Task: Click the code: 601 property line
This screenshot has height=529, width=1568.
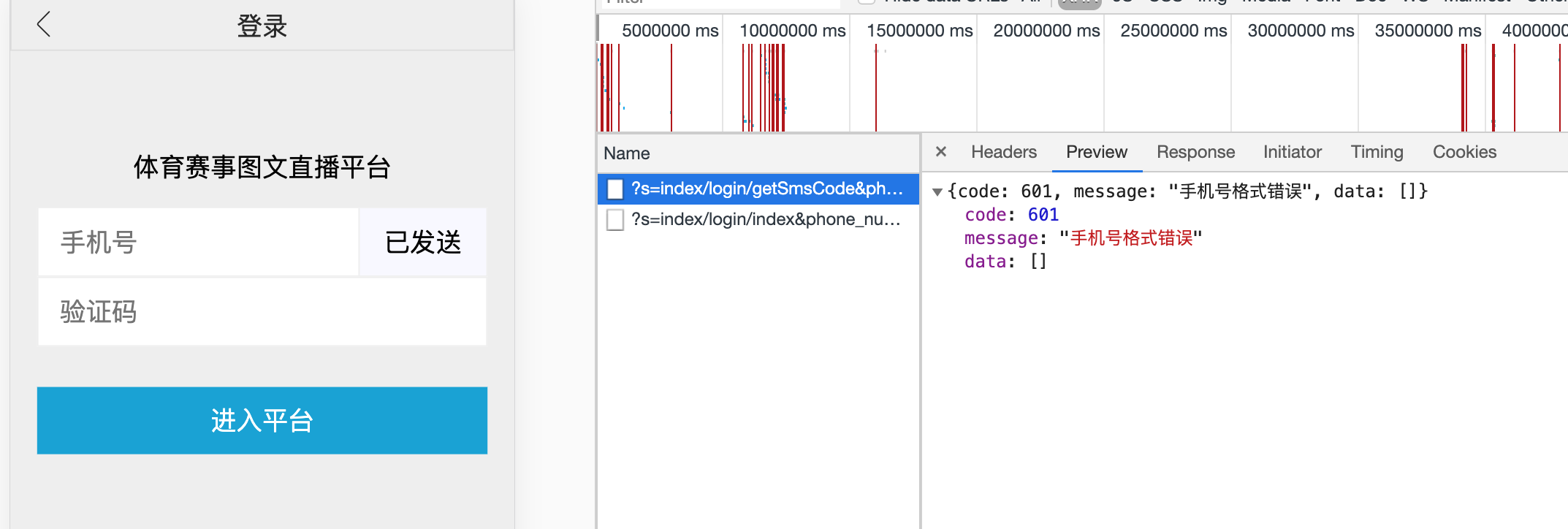Action: coord(1011,215)
